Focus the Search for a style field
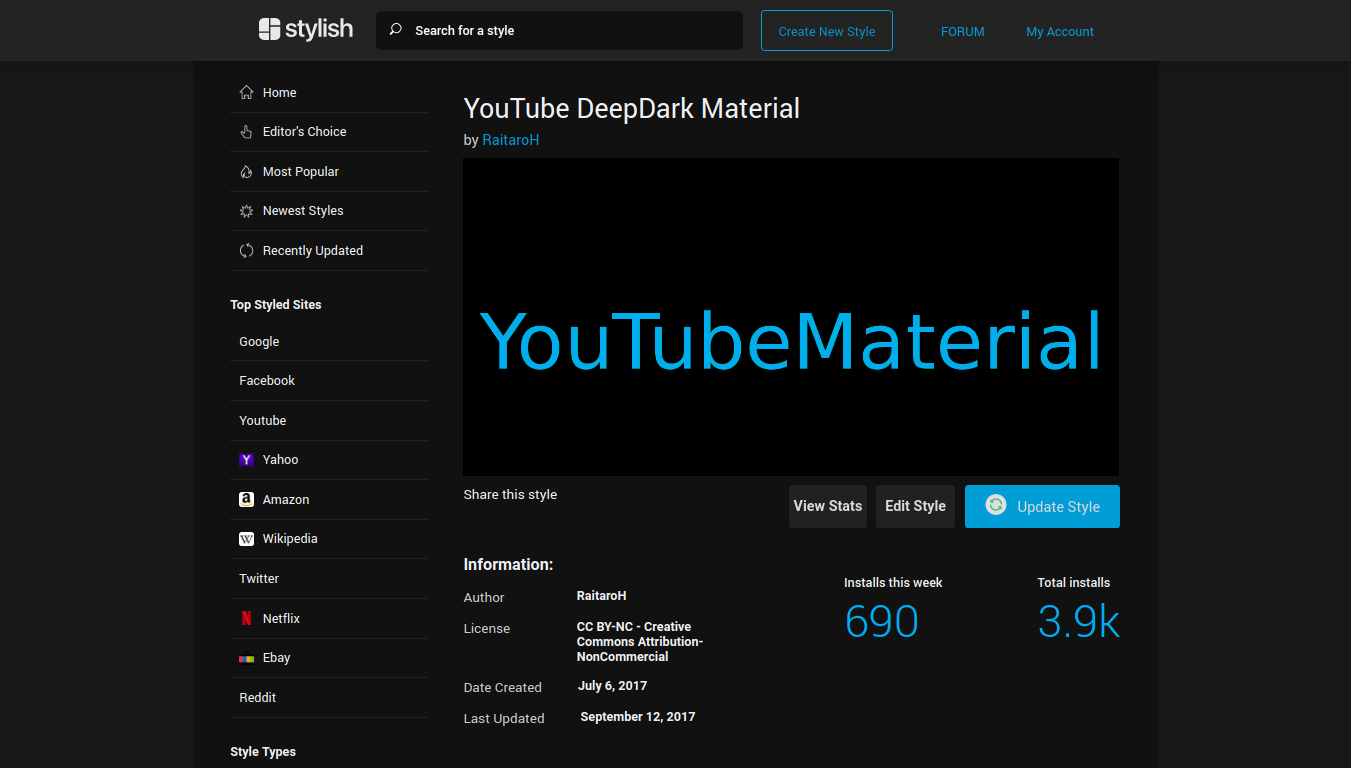The height and width of the screenshot is (768, 1351). point(559,30)
